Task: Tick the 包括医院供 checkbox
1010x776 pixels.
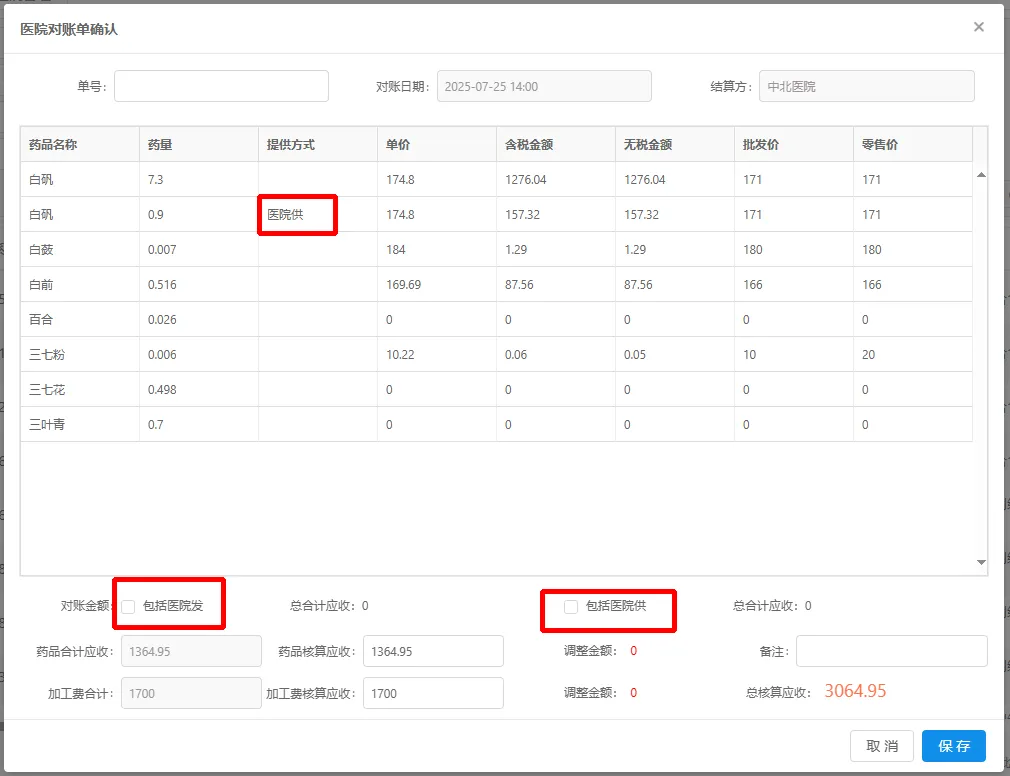Action: [571, 607]
